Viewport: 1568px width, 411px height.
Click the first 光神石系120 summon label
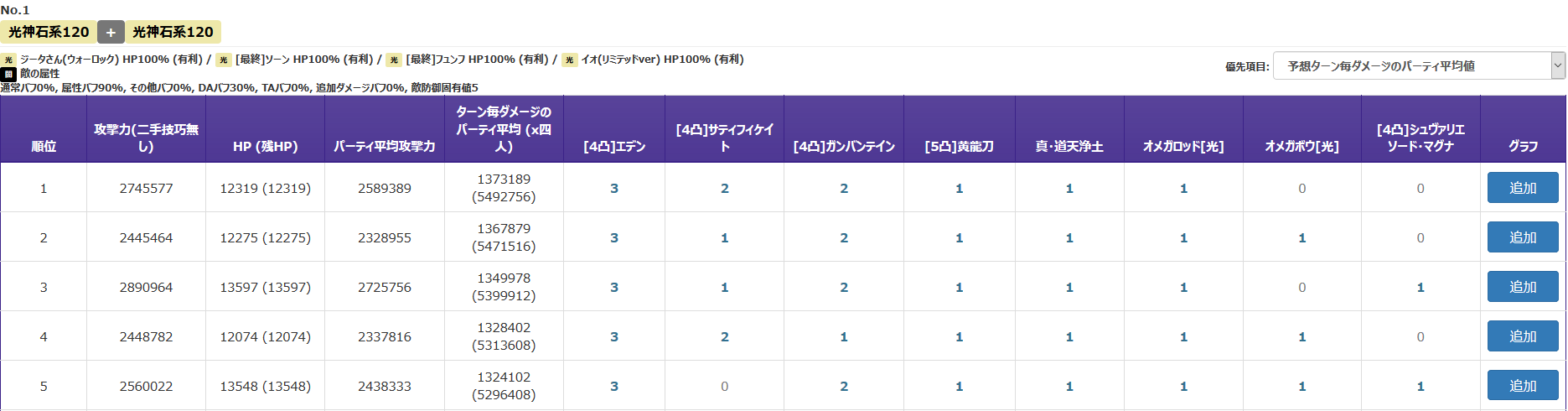49,32
